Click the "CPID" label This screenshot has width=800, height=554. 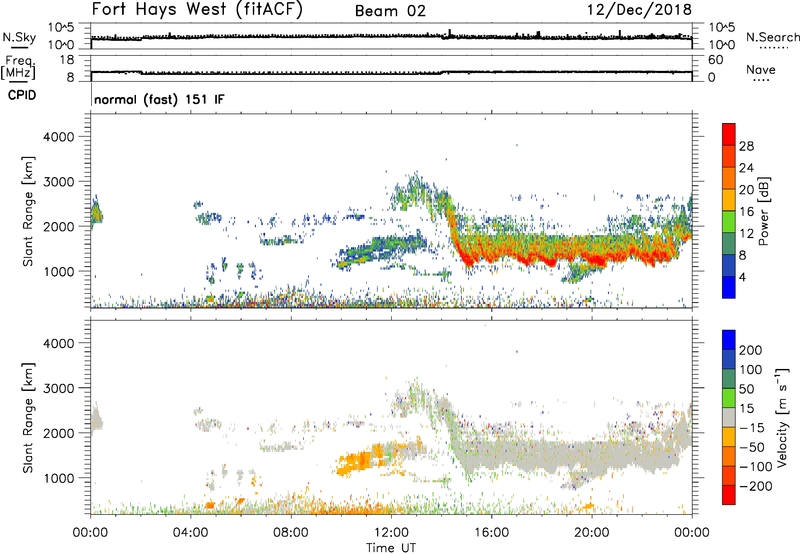tap(22, 95)
